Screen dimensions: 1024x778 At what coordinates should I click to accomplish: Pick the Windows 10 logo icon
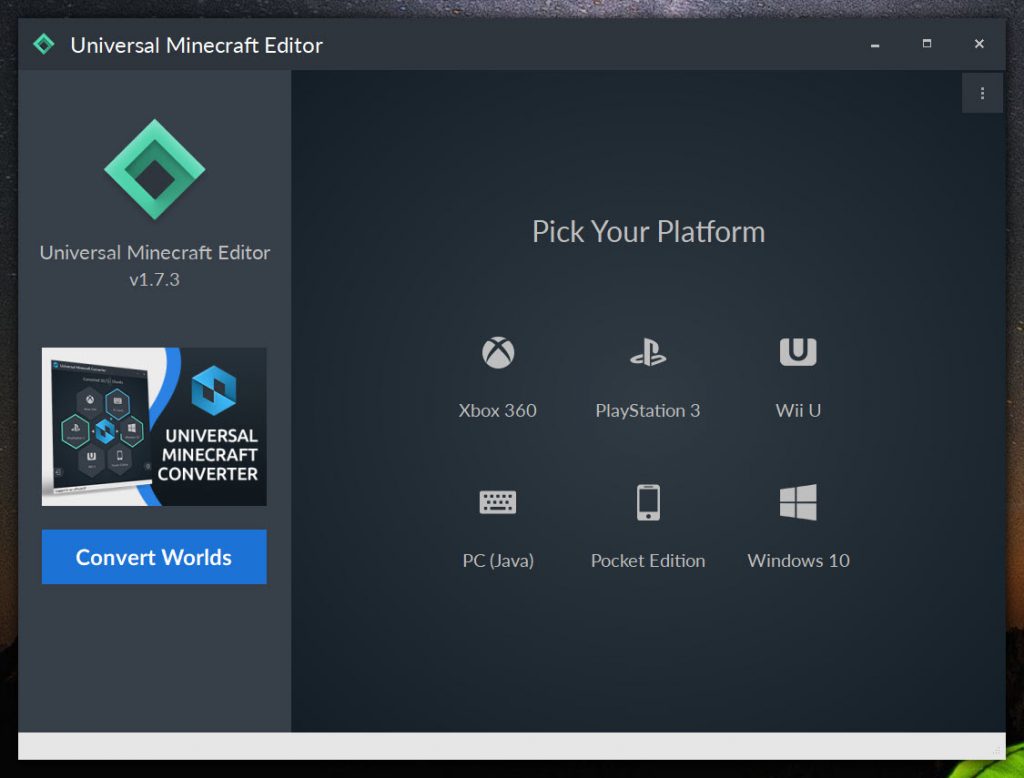798,502
